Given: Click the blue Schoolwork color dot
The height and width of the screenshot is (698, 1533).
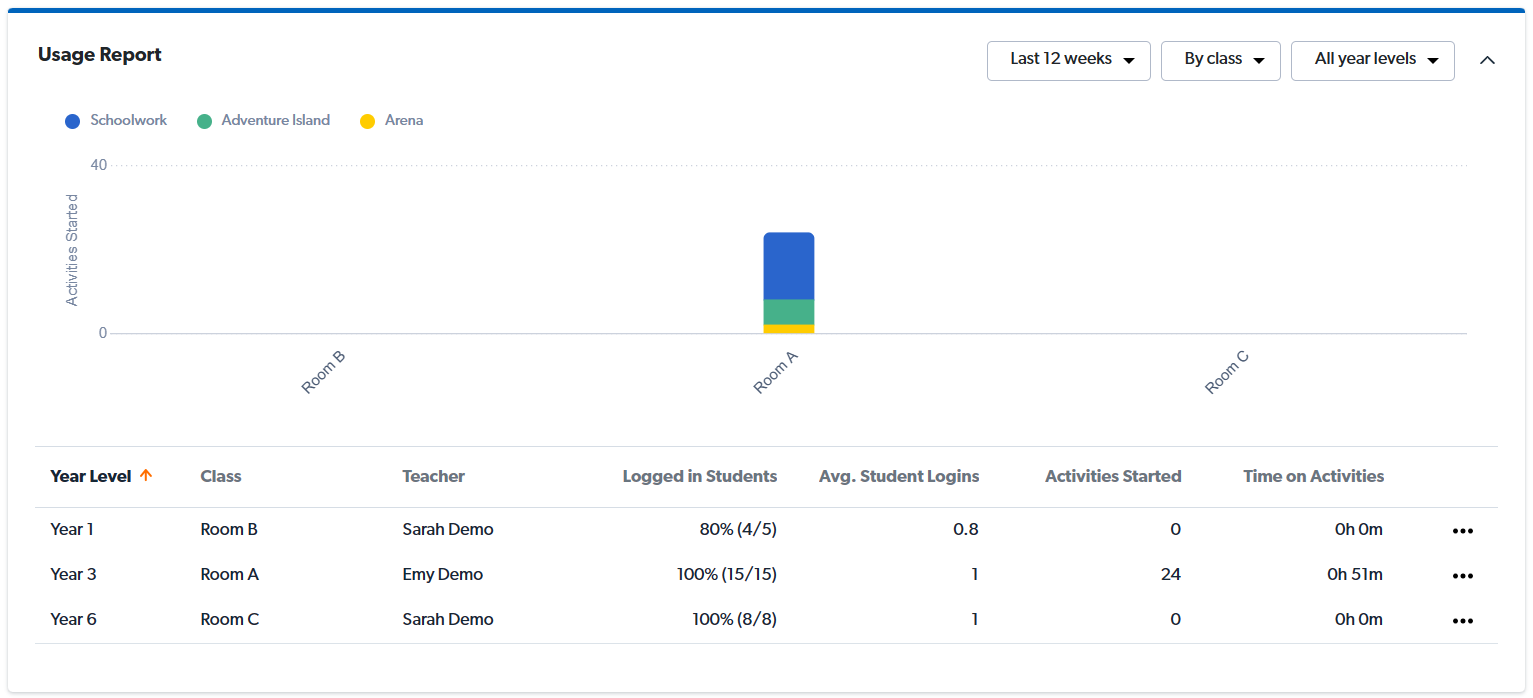Looking at the screenshot, I should 72,120.
